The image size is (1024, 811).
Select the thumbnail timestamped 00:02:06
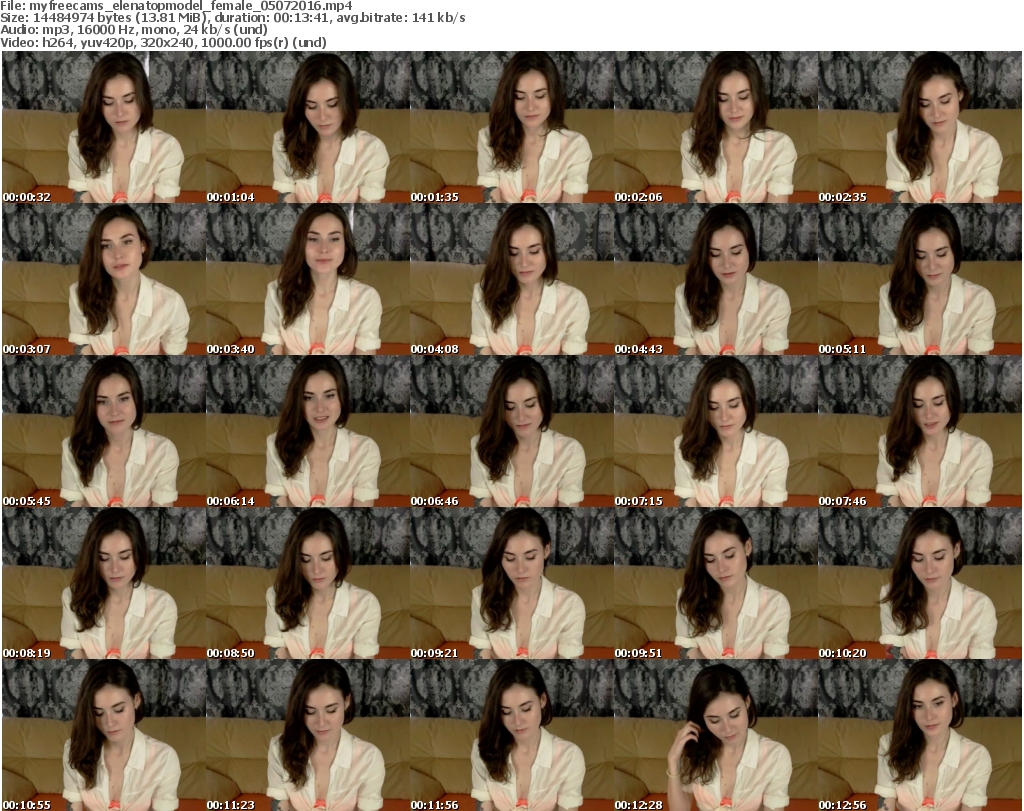tap(716, 127)
